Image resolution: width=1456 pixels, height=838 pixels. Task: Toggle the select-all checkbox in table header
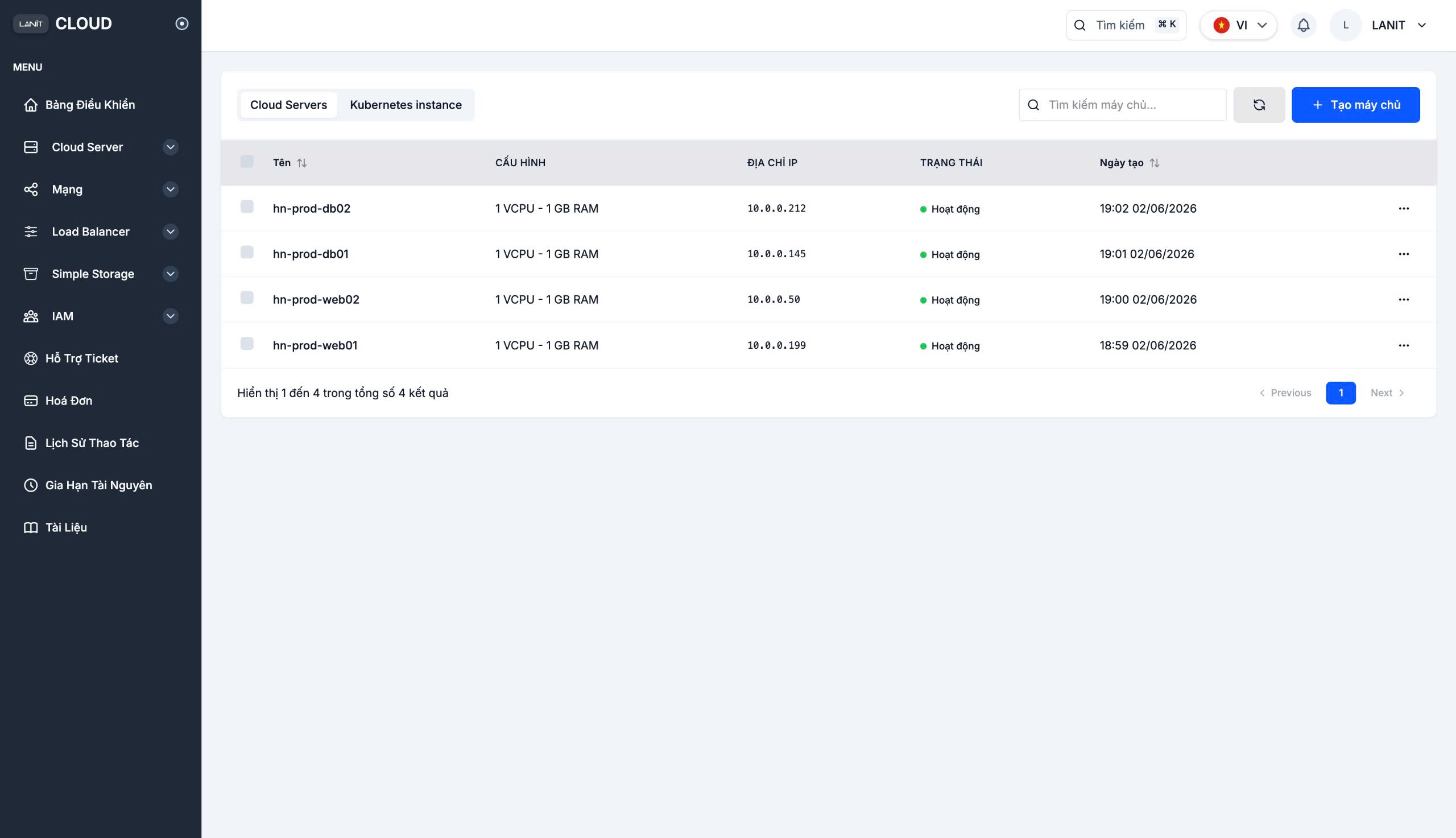(247, 161)
